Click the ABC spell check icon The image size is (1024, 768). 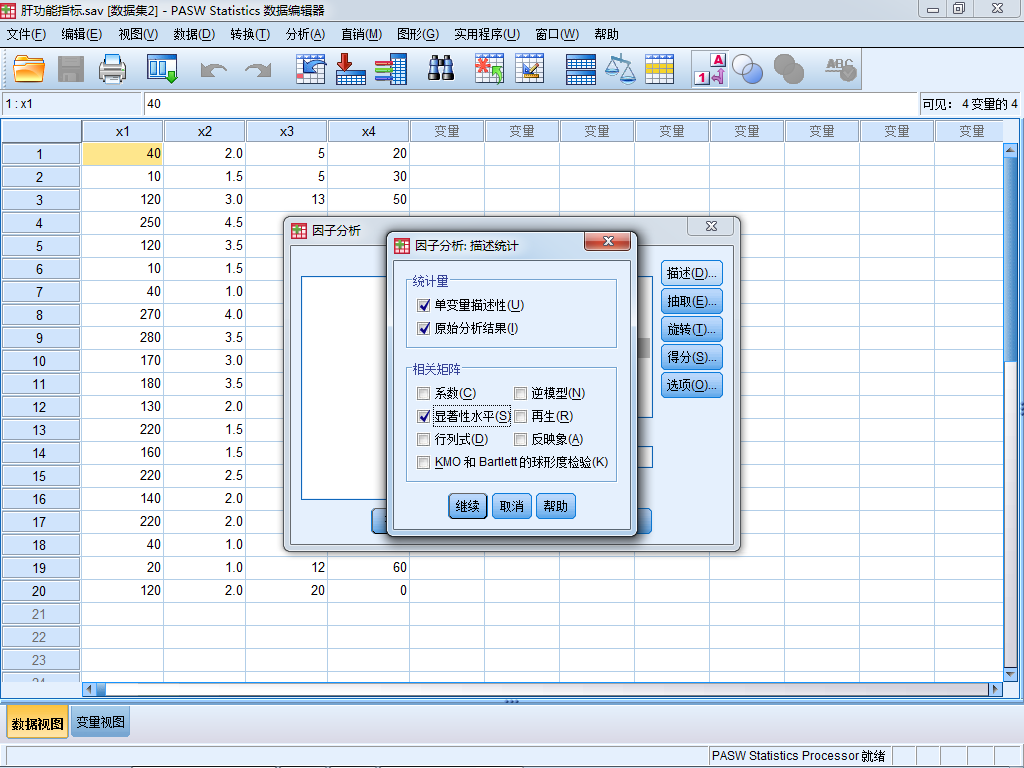click(x=840, y=69)
